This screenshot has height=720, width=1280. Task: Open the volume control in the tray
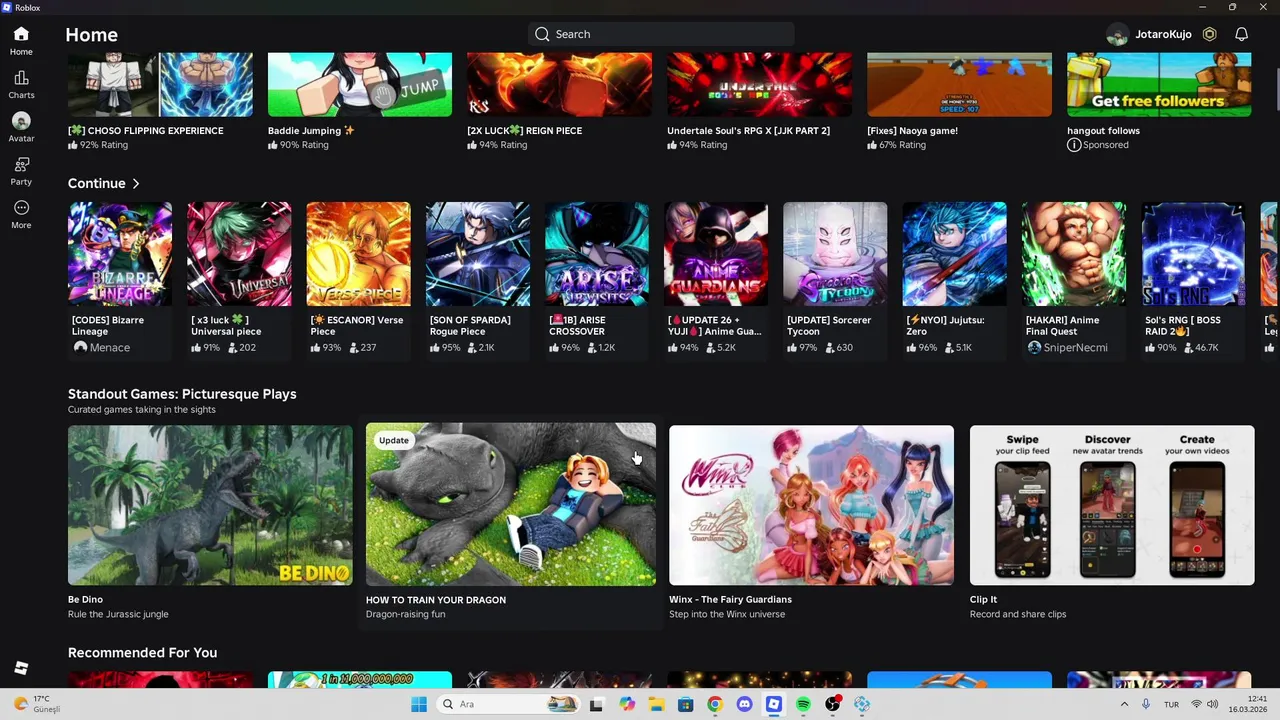tap(1213, 705)
